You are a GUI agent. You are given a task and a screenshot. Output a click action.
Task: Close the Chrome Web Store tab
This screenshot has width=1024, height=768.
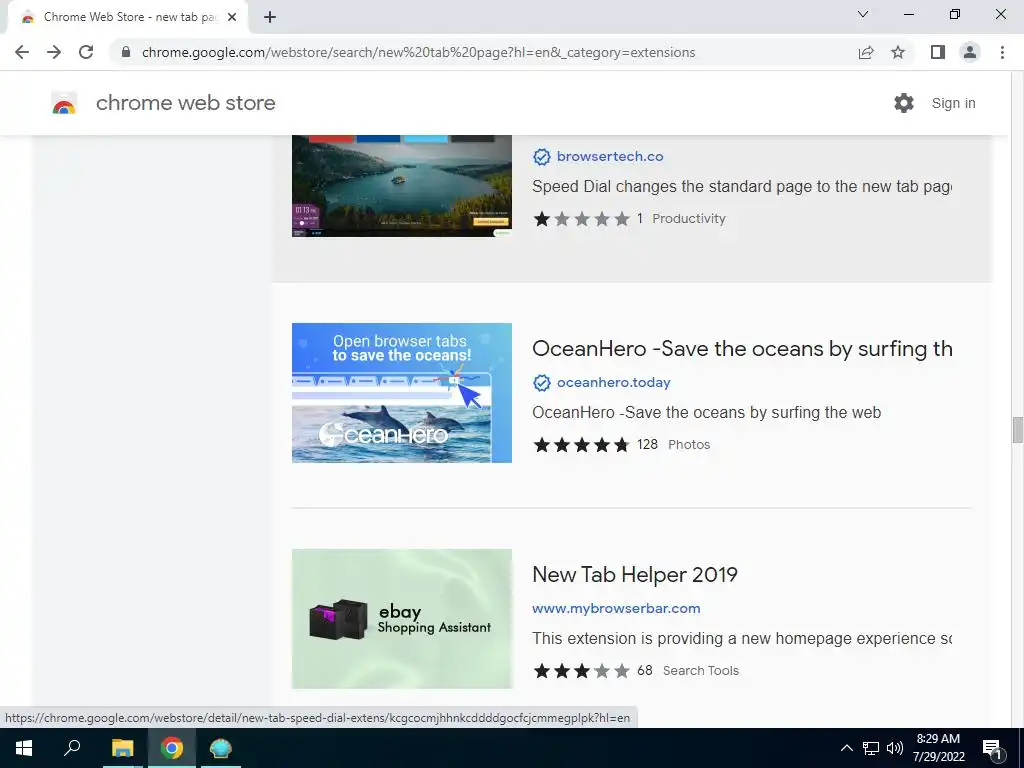[232, 17]
